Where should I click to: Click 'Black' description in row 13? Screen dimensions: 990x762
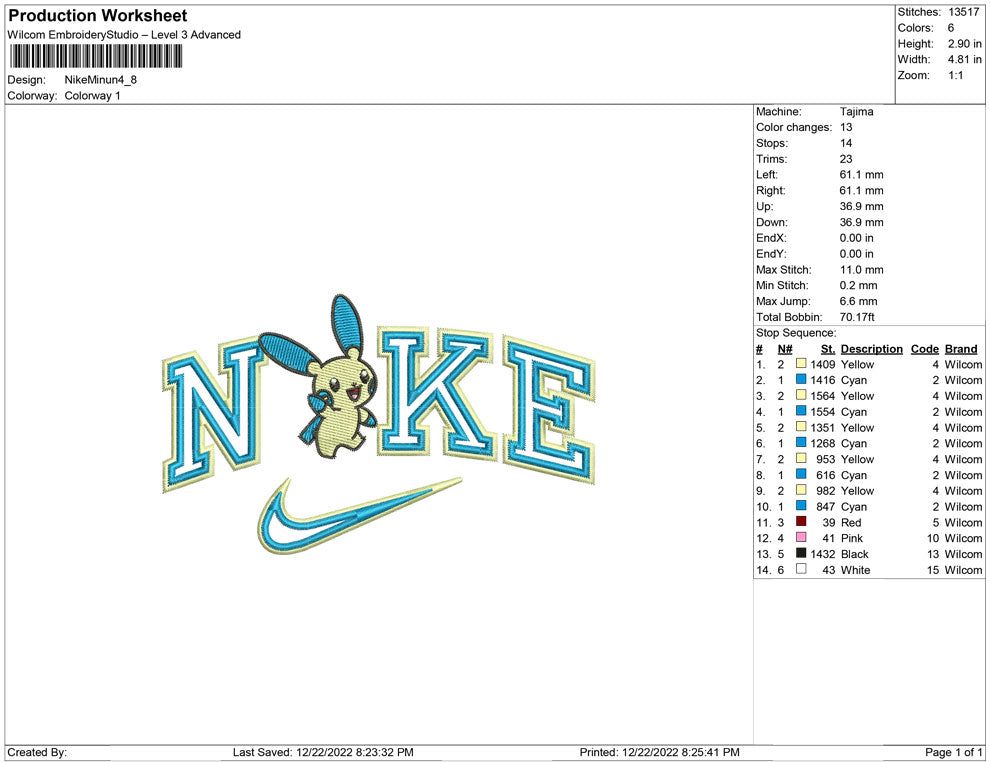(855, 554)
